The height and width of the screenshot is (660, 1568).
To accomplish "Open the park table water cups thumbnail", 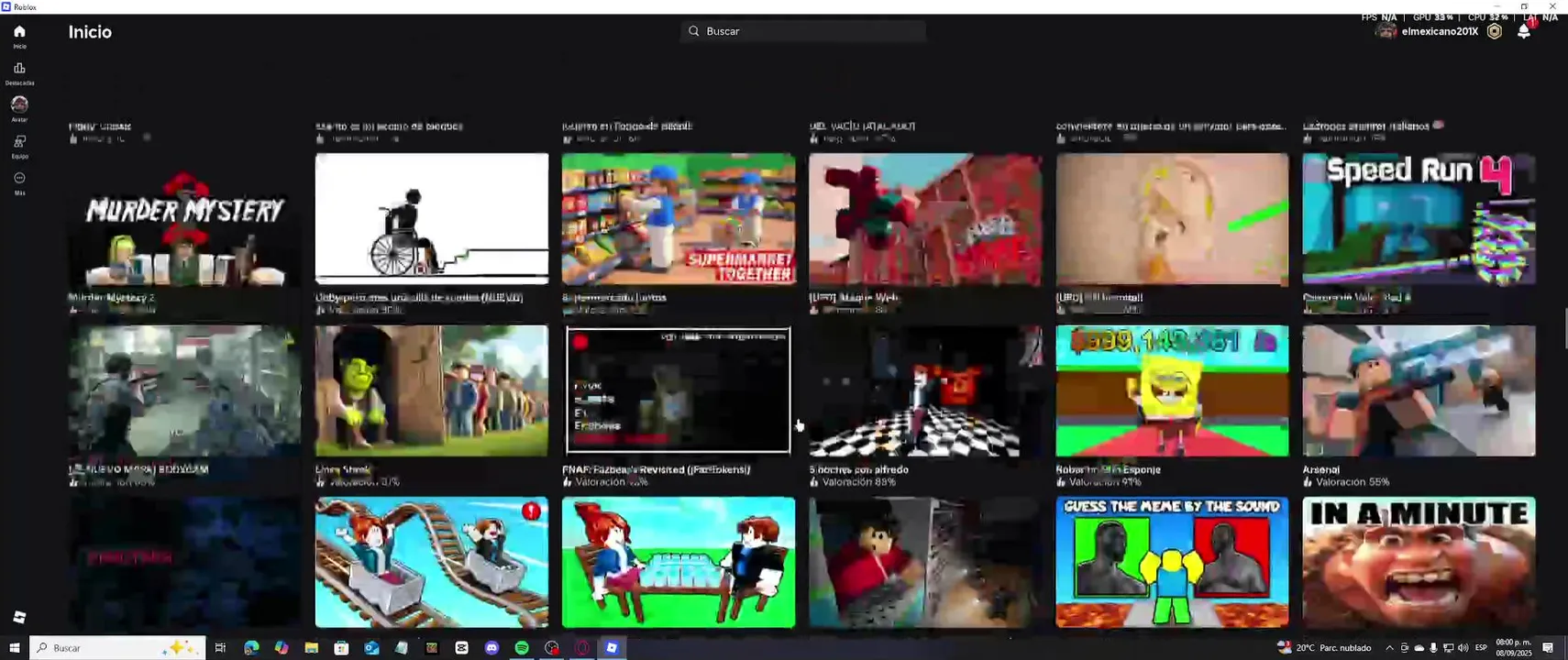I will click(x=679, y=562).
